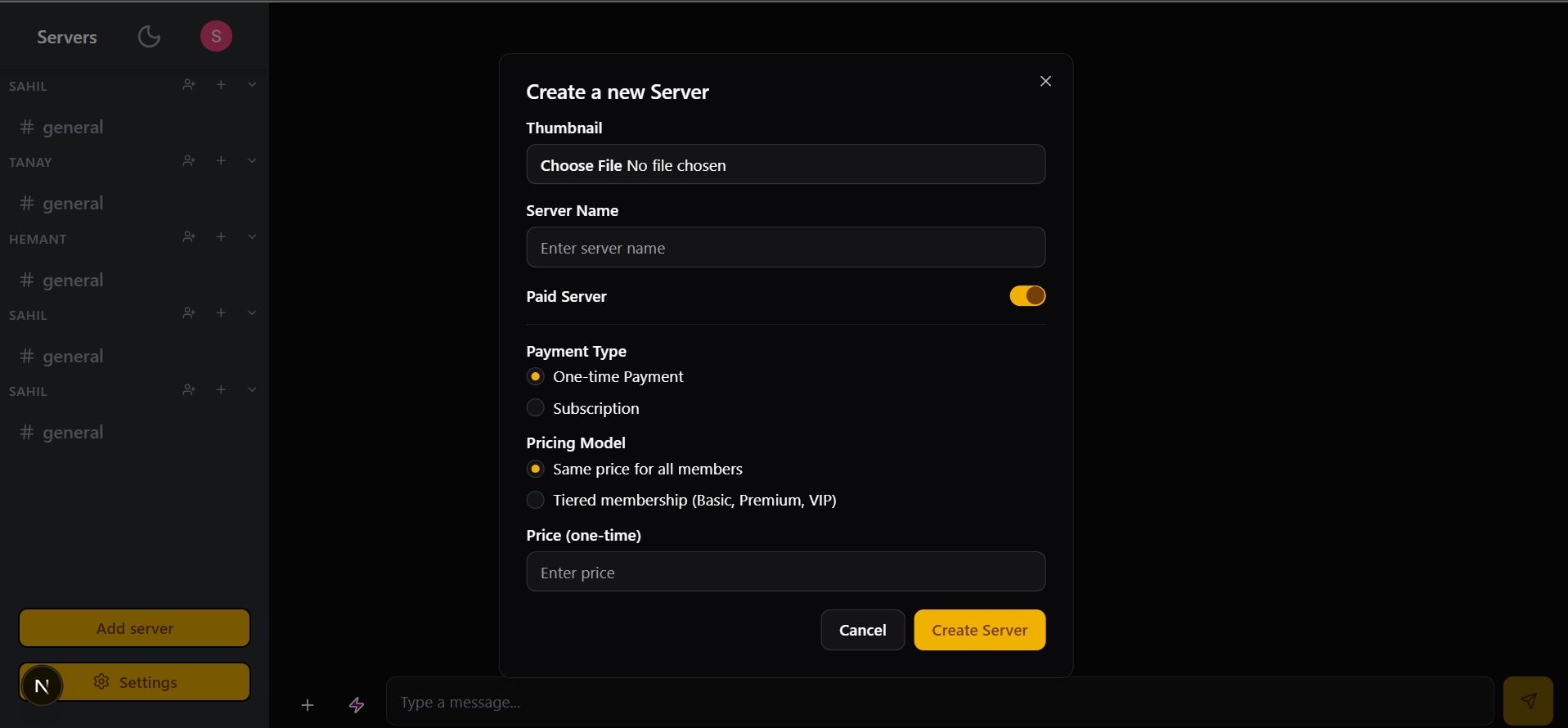Collapse the TANAY server section

252,161
